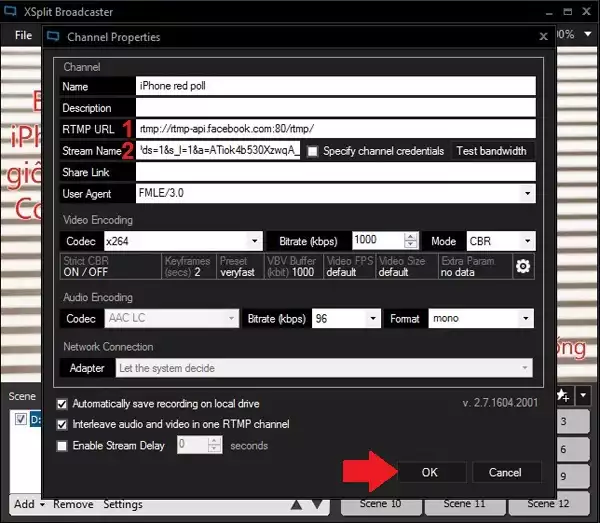Open the disabled AAC LC codec dropdown
The image size is (600, 523).
point(231,318)
